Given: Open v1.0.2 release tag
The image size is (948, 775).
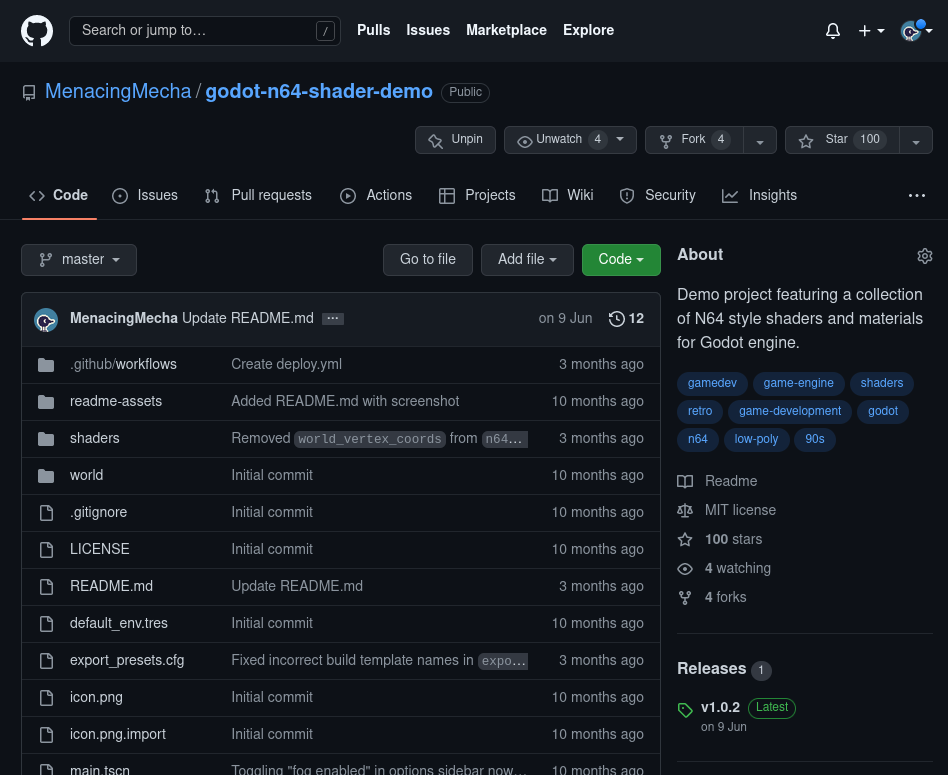Looking at the screenshot, I should (720, 707).
